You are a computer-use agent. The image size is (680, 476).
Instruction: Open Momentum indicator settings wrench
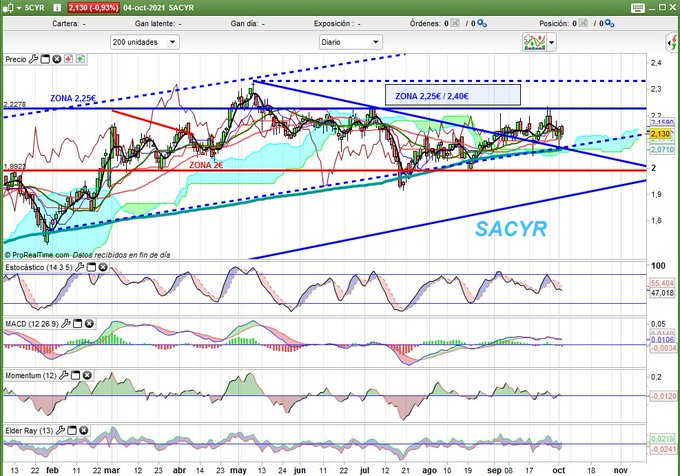pos(64,375)
